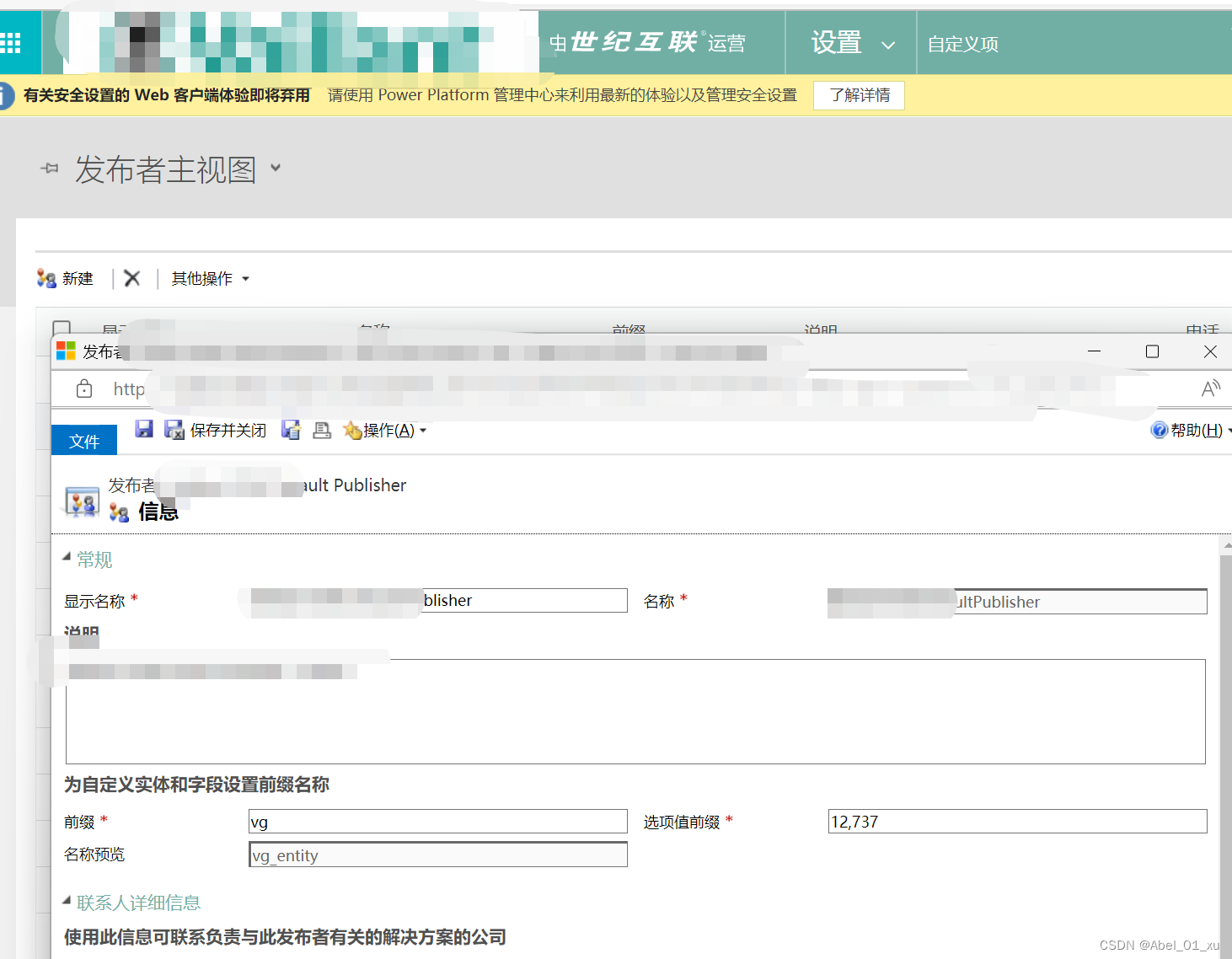Click the help question mark icon

click(1159, 430)
